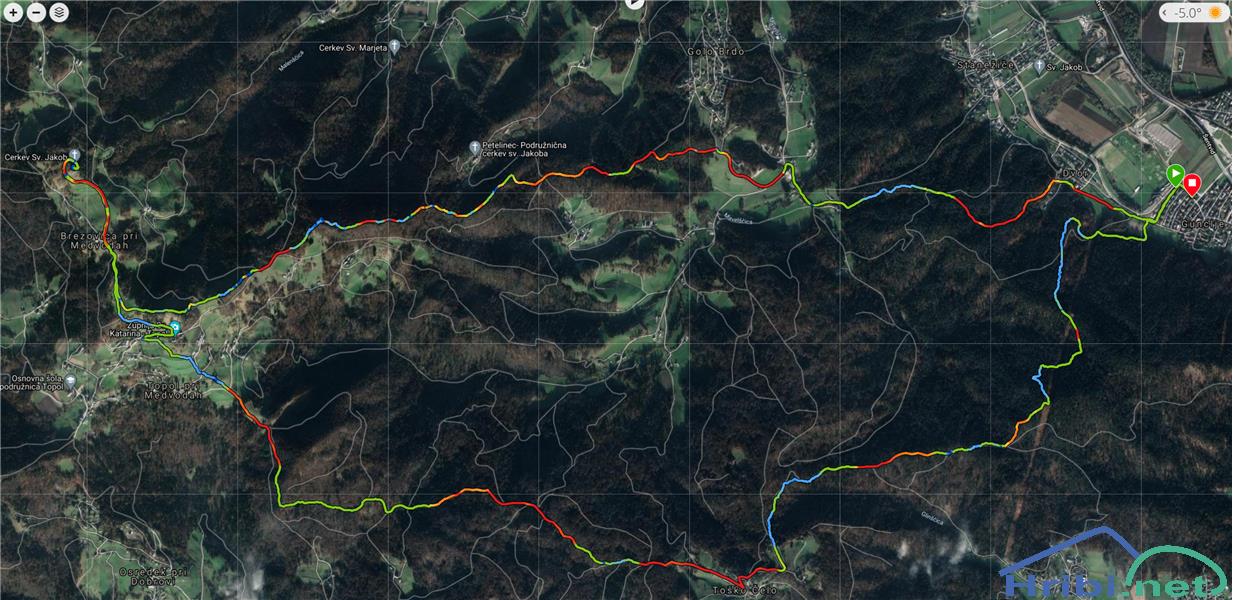Expand weather widget with left chevron
The height and width of the screenshot is (600, 1233).
coord(1167,13)
